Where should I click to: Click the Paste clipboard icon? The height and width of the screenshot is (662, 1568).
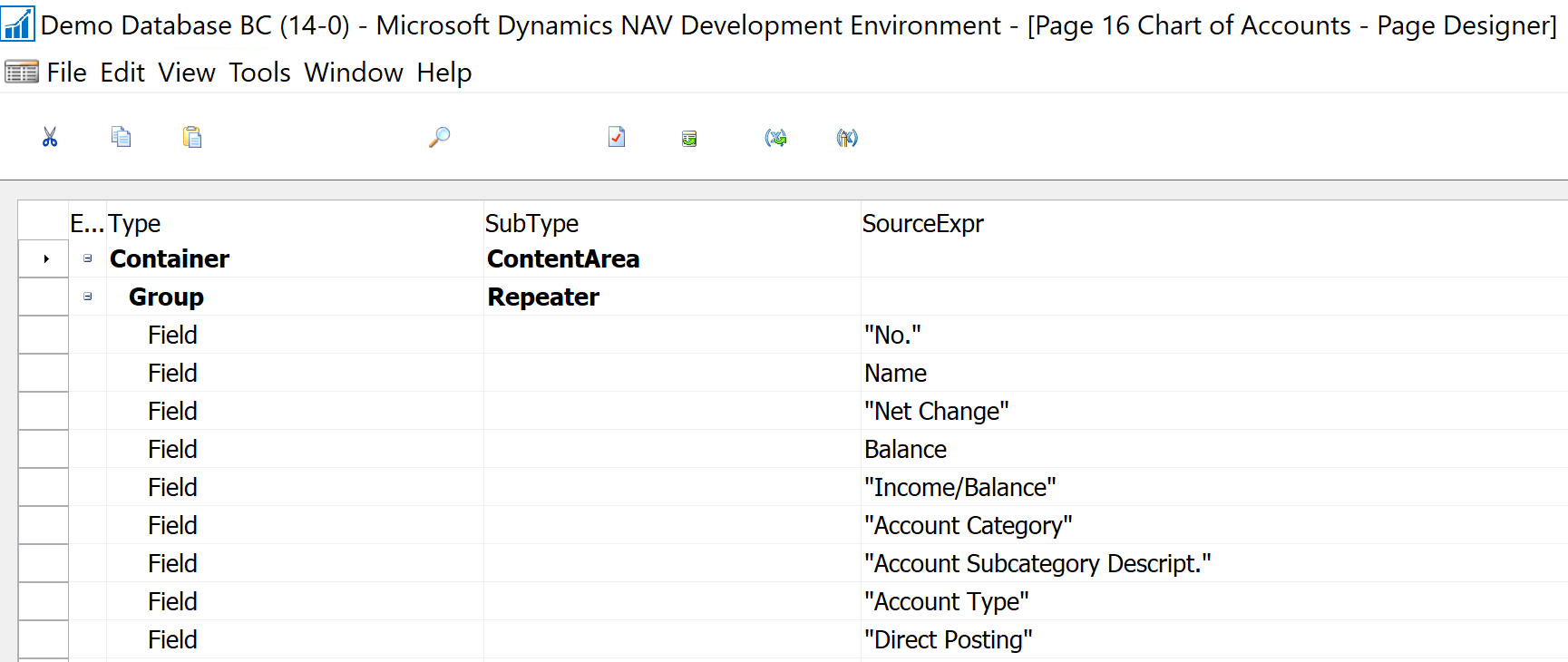click(192, 137)
